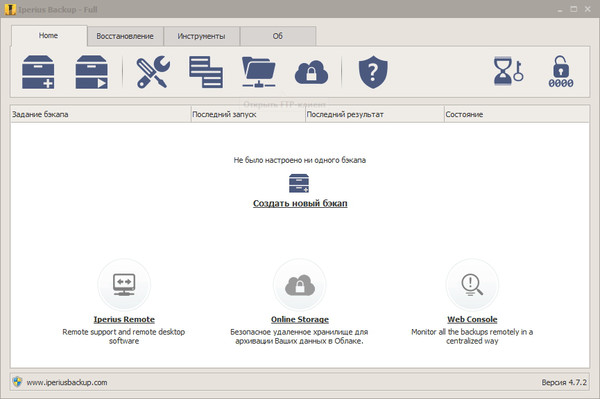The image size is (600, 399).
Task: Click the Последний запуск column header
Action: (x=248, y=114)
